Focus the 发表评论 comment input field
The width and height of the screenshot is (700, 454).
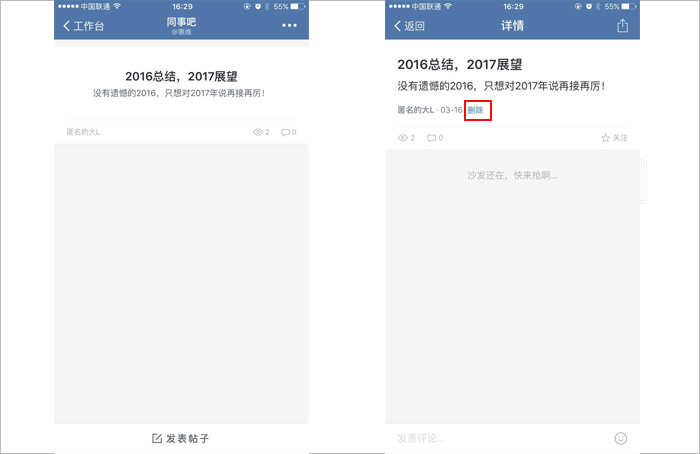499,438
